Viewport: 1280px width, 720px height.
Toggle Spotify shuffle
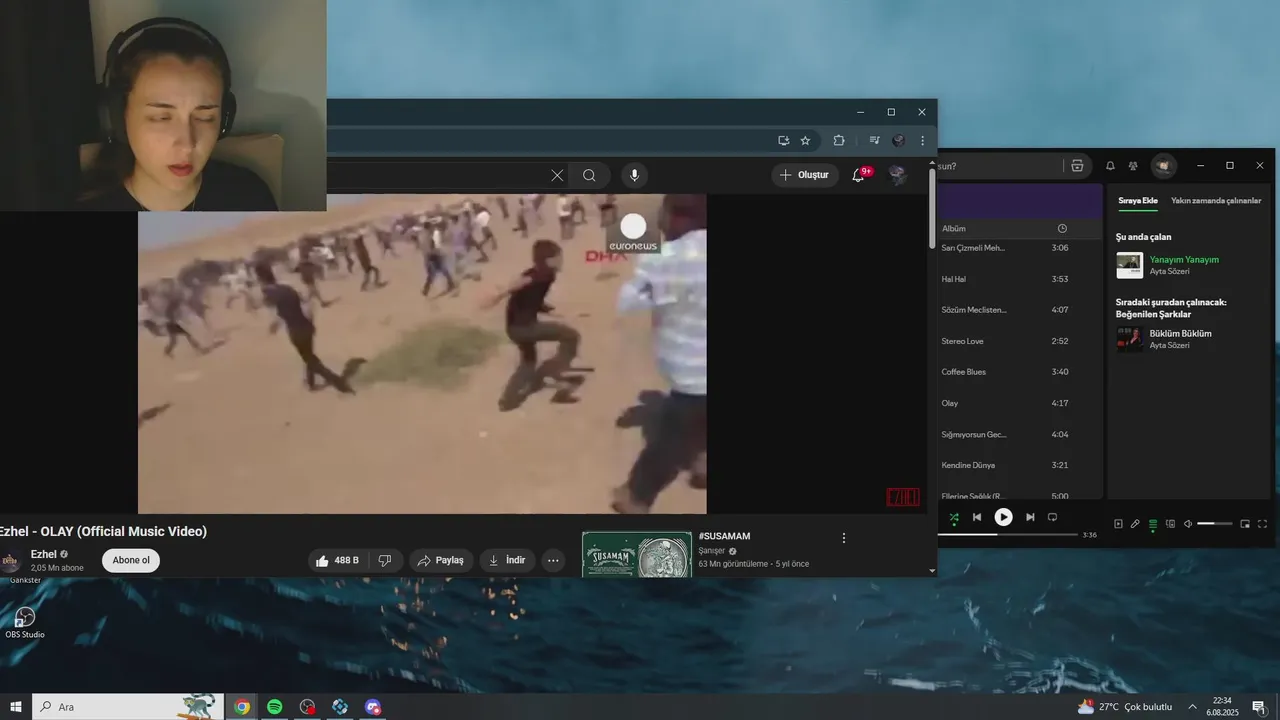point(953,517)
